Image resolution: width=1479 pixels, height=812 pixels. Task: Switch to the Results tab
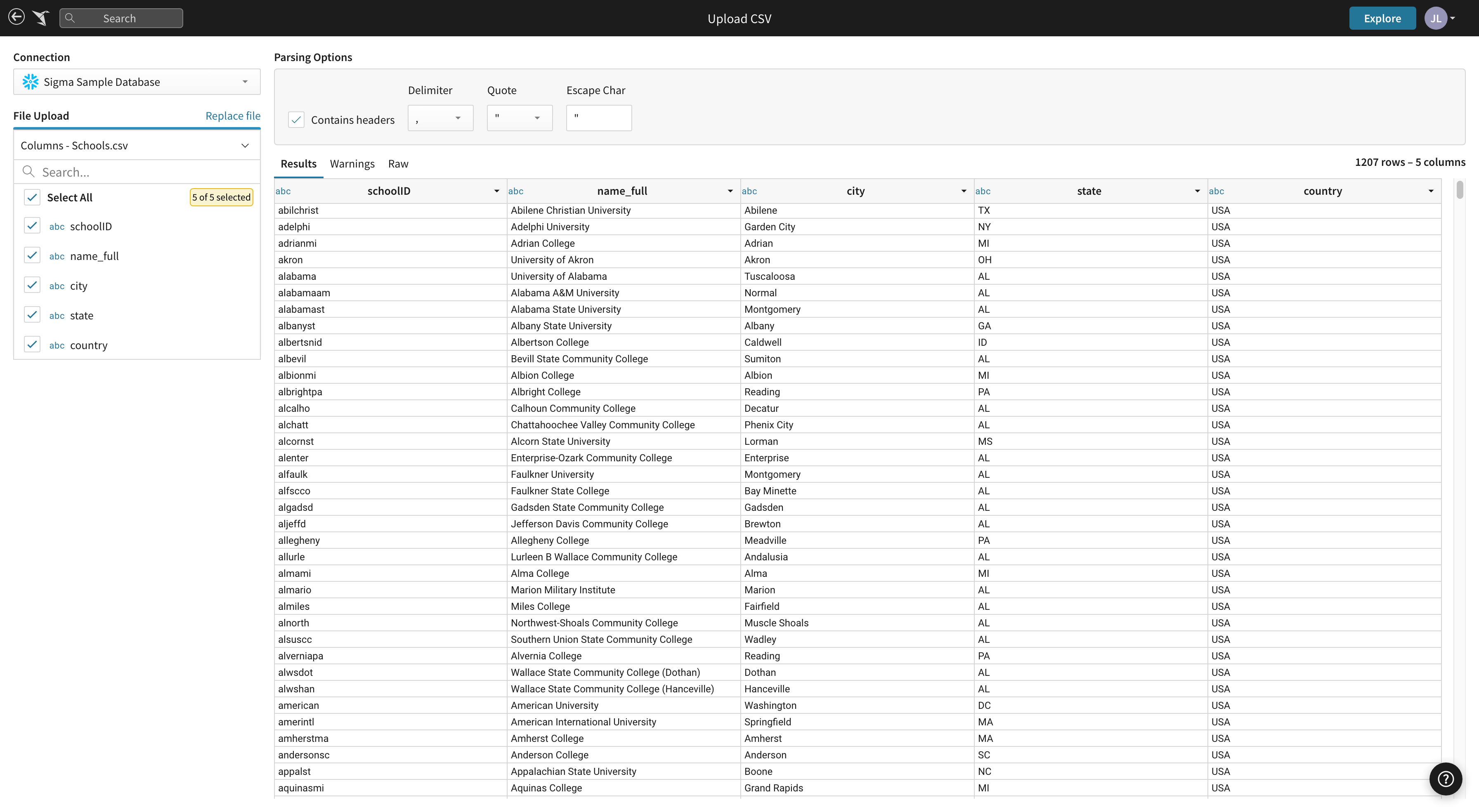(298, 164)
